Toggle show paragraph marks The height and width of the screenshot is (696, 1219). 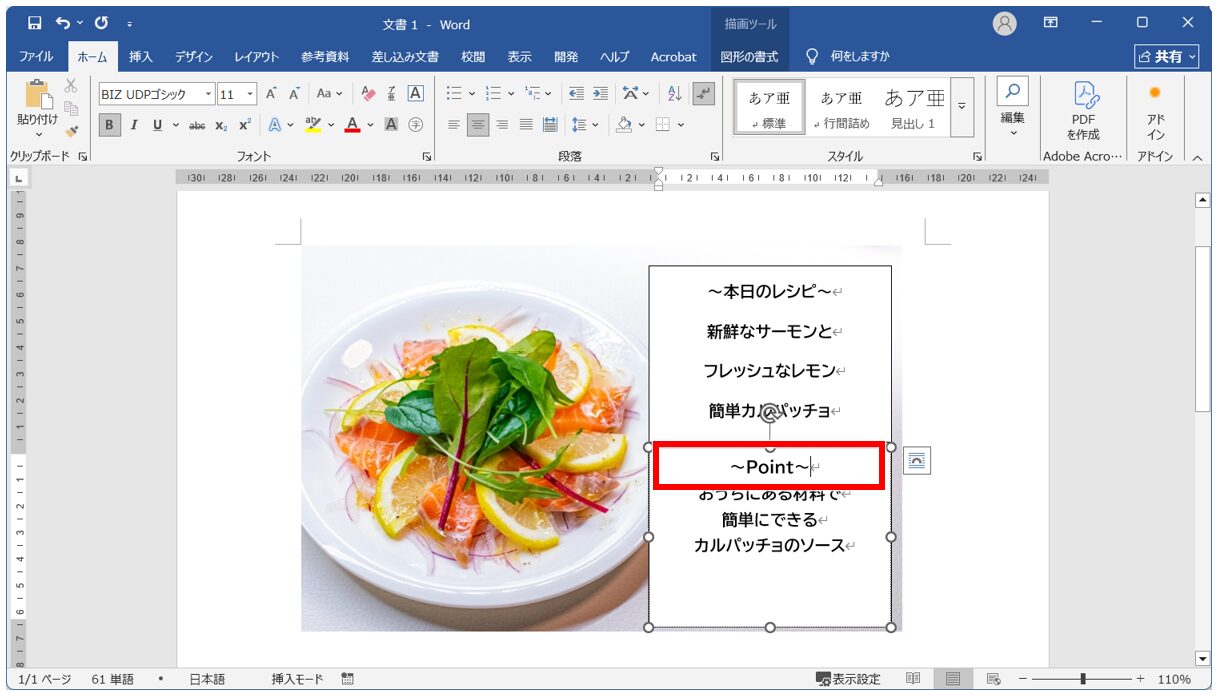tap(704, 94)
